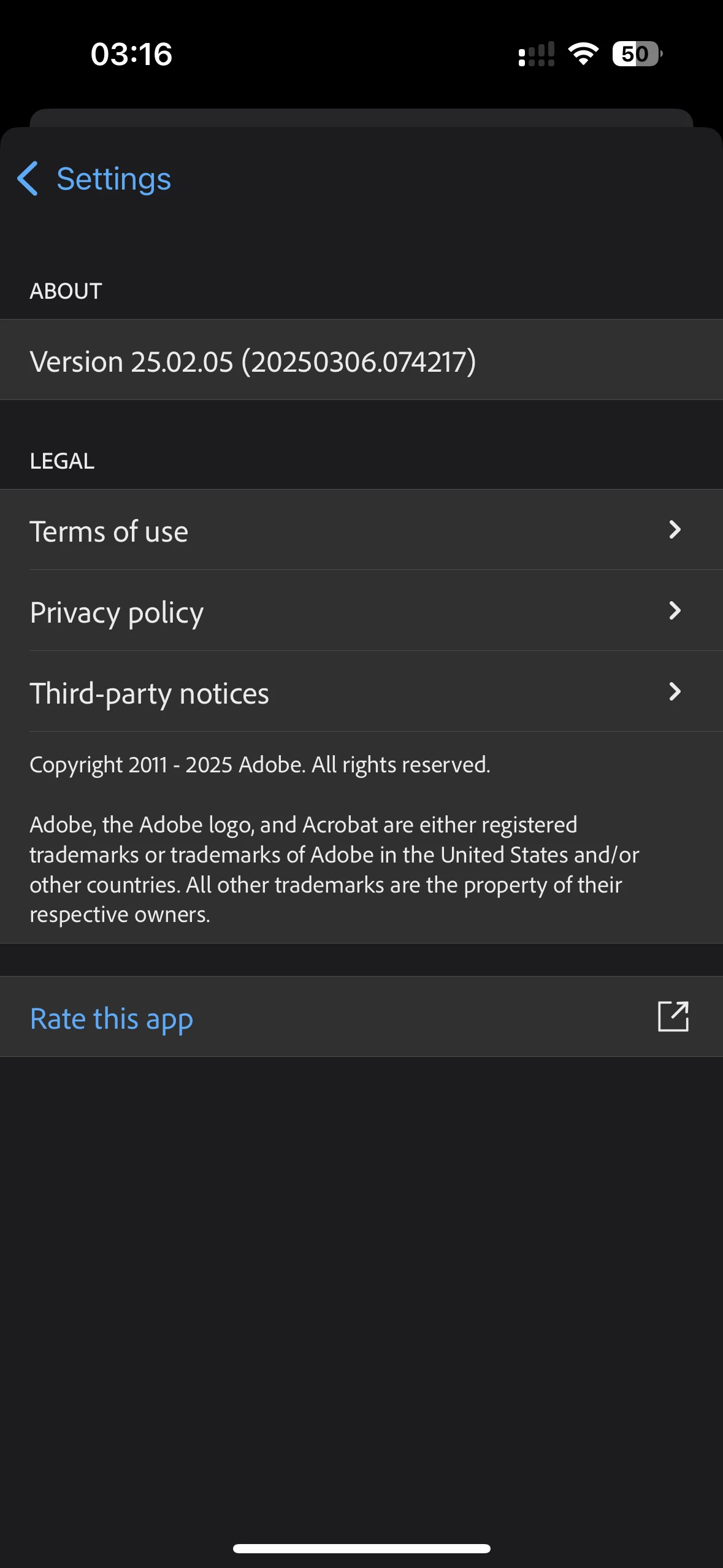Go back via the Settings label

tap(113, 179)
